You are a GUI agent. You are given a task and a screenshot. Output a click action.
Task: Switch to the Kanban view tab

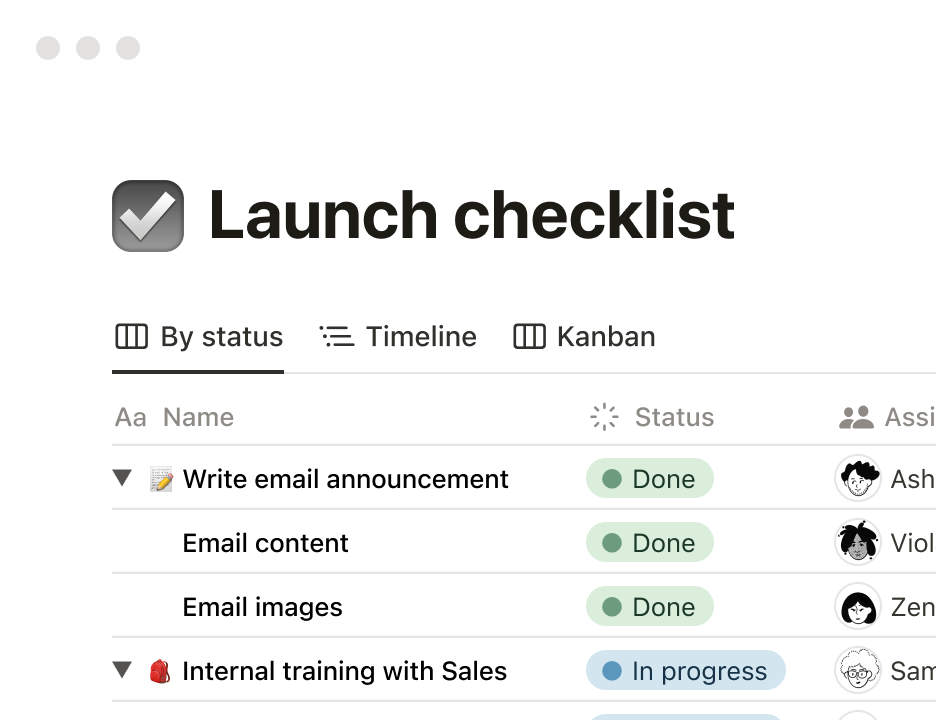[x=585, y=337]
